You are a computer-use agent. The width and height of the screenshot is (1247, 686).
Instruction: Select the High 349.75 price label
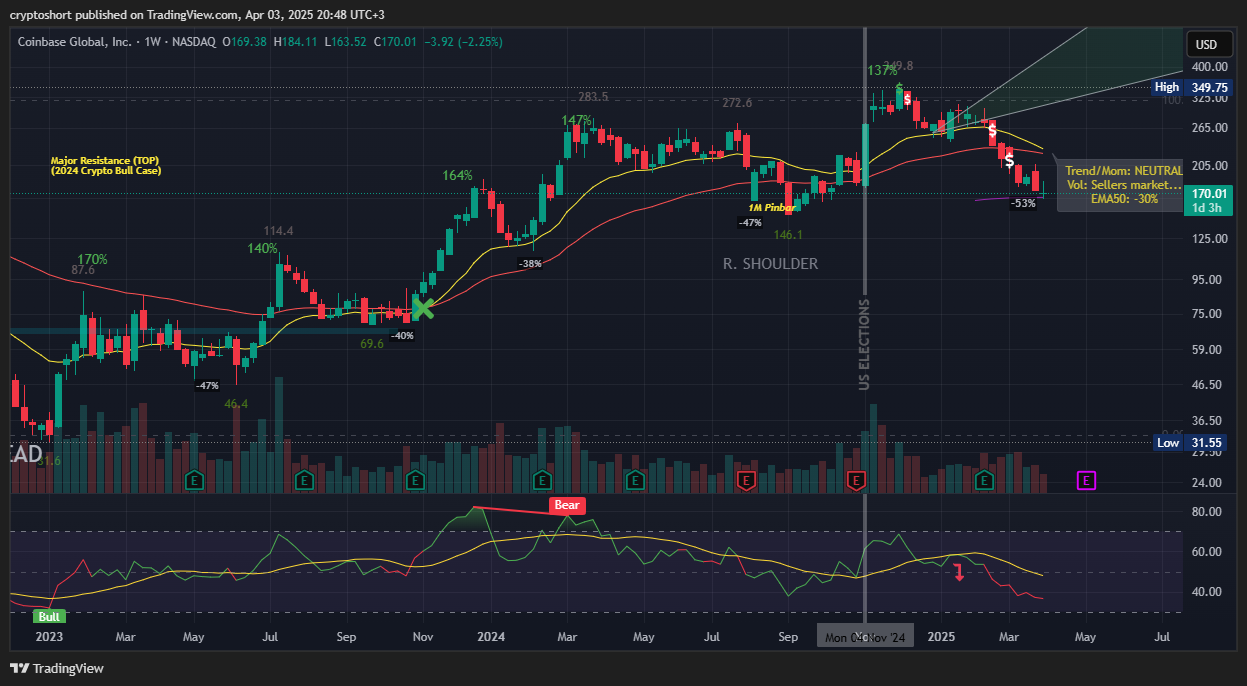coord(1191,87)
